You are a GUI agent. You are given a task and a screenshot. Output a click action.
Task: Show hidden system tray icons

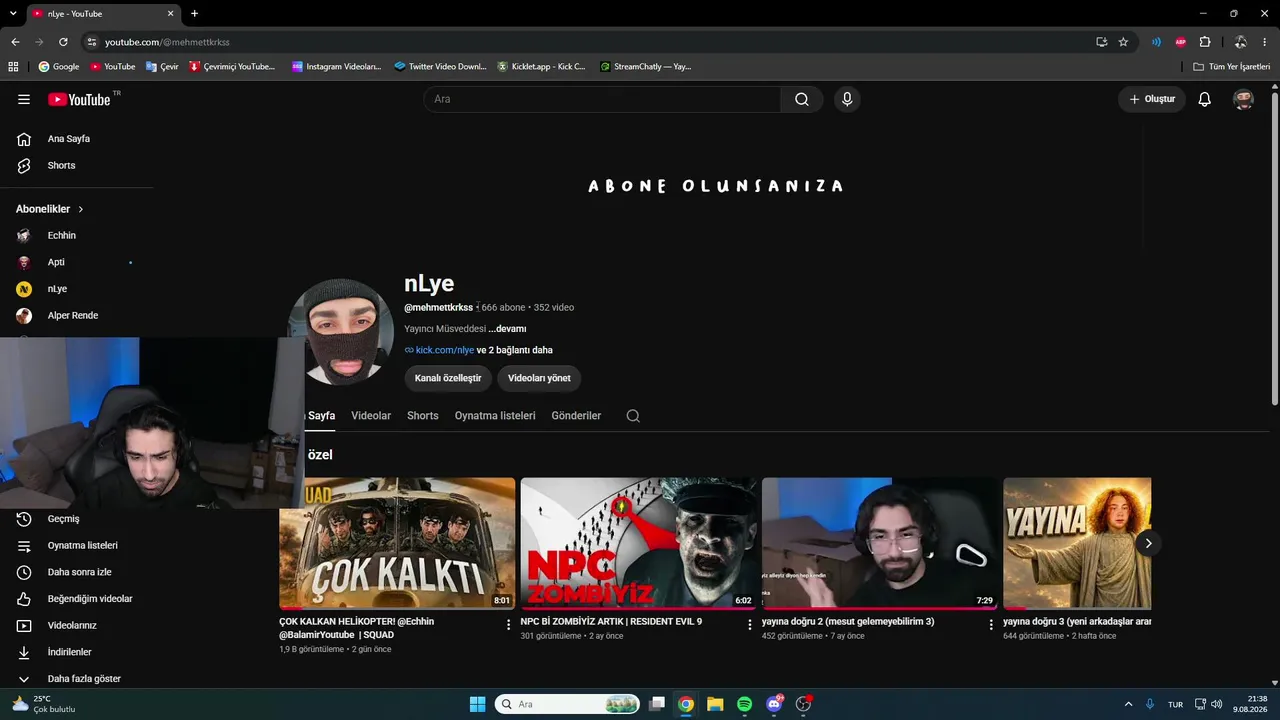[1128, 704]
